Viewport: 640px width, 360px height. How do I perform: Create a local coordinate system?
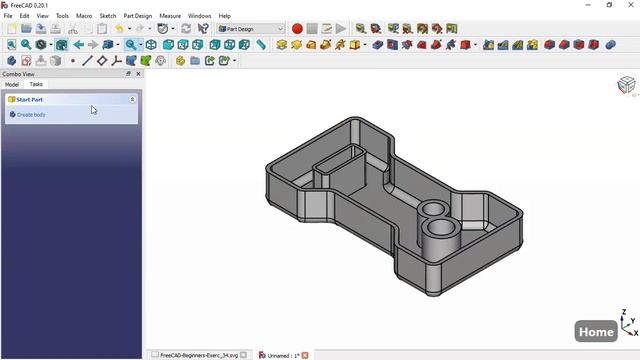click(116, 61)
